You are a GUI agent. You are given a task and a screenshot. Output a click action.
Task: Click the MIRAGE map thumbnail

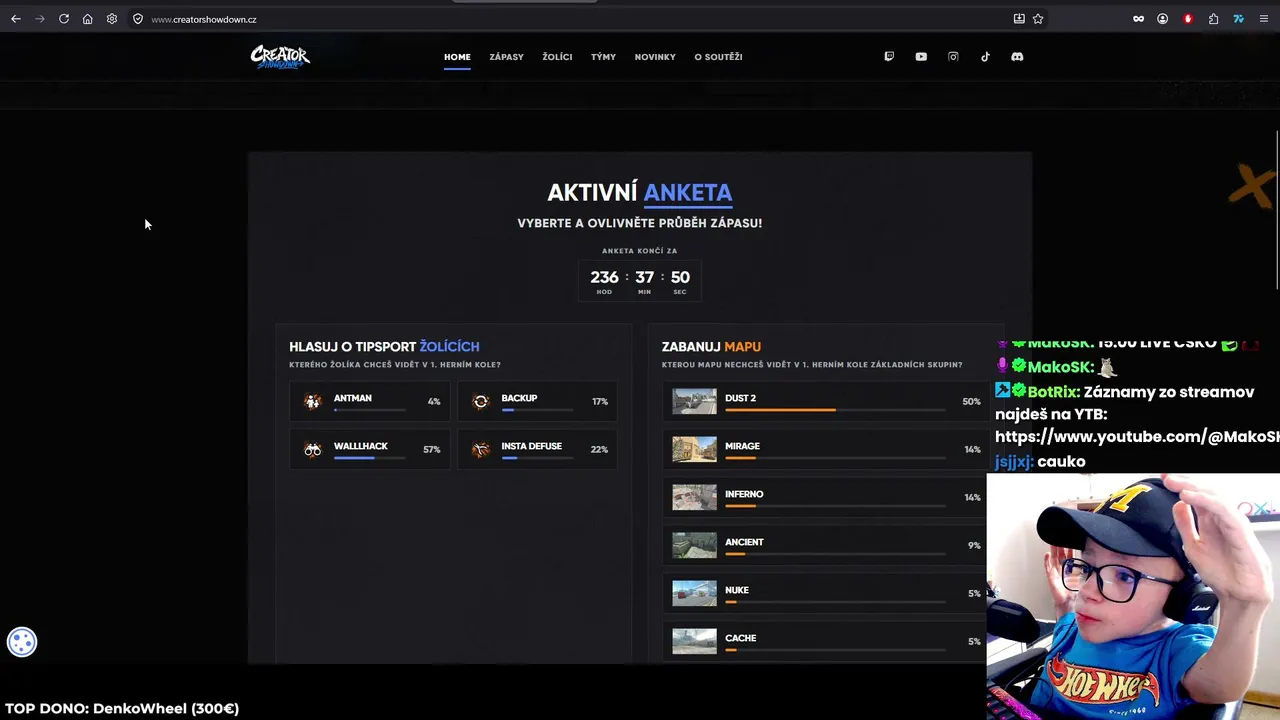pos(694,449)
